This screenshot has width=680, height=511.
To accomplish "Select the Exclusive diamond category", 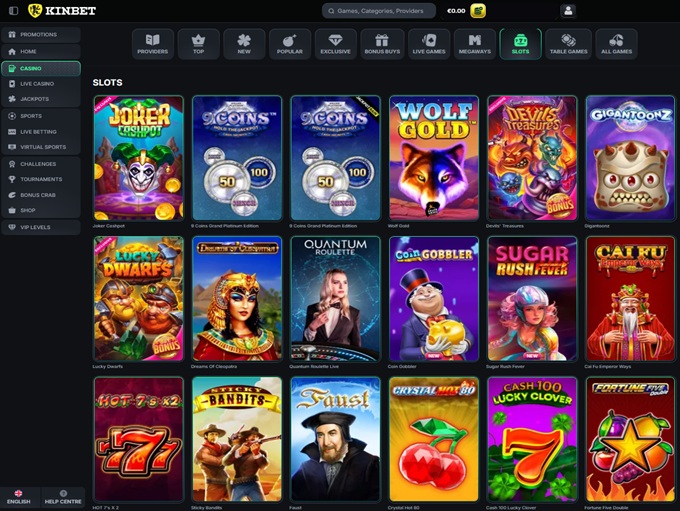I will [335, 43].
